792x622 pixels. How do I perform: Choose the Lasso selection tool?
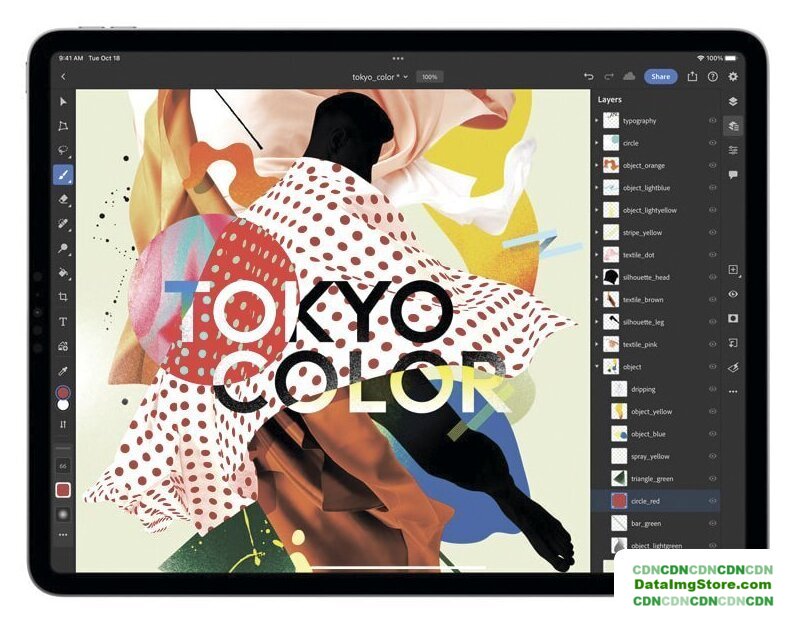[x=63, y=150]
